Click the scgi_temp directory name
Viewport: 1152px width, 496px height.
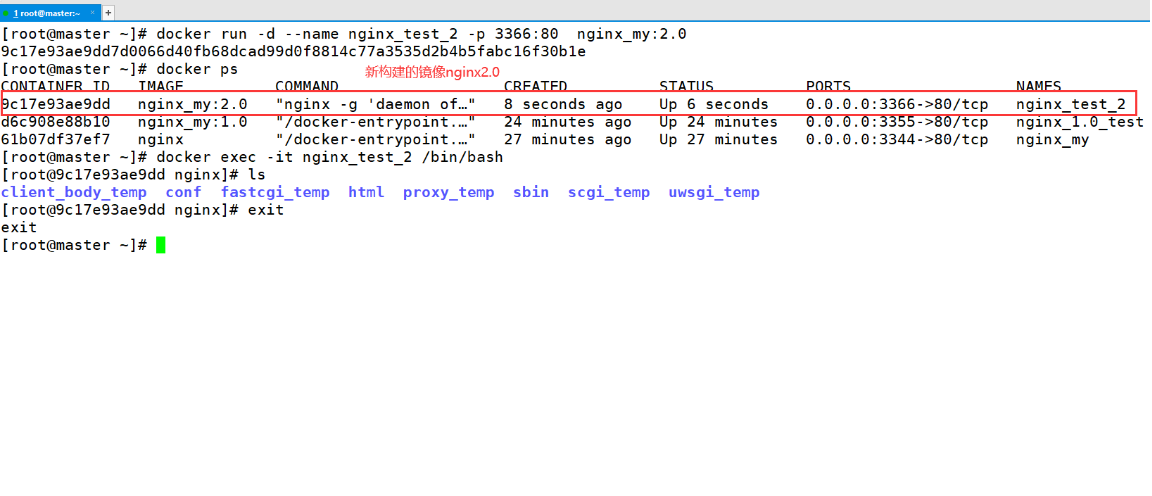(608, 193)
